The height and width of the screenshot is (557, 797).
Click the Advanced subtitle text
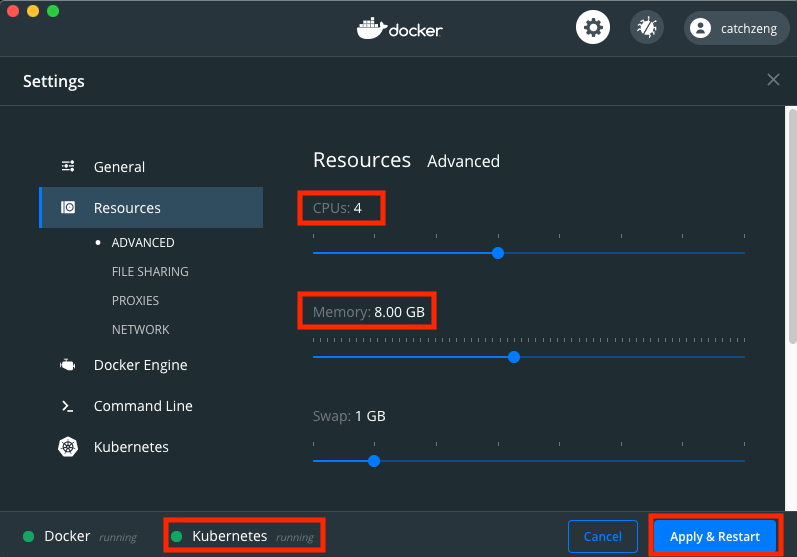click(x=464, y=162)
